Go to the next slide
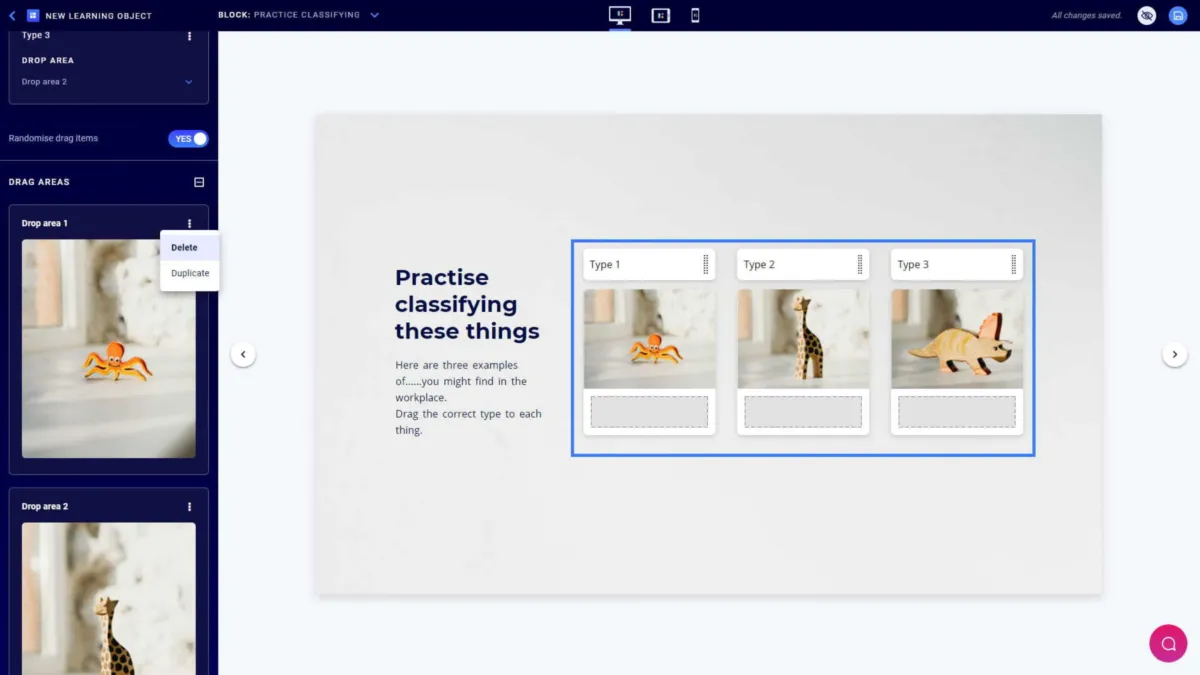 [1175, 354]
